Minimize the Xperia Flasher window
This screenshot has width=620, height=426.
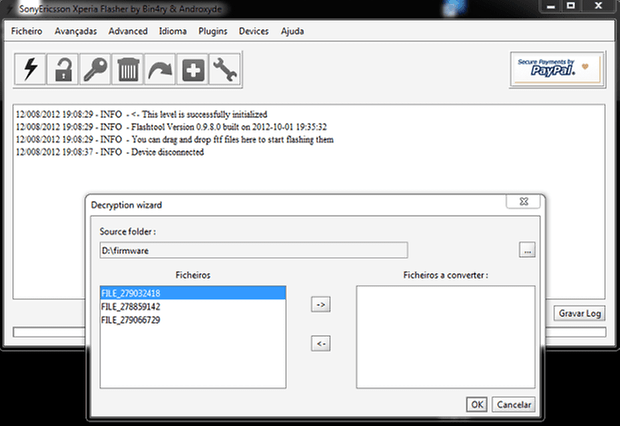click(x=551, y=7)
